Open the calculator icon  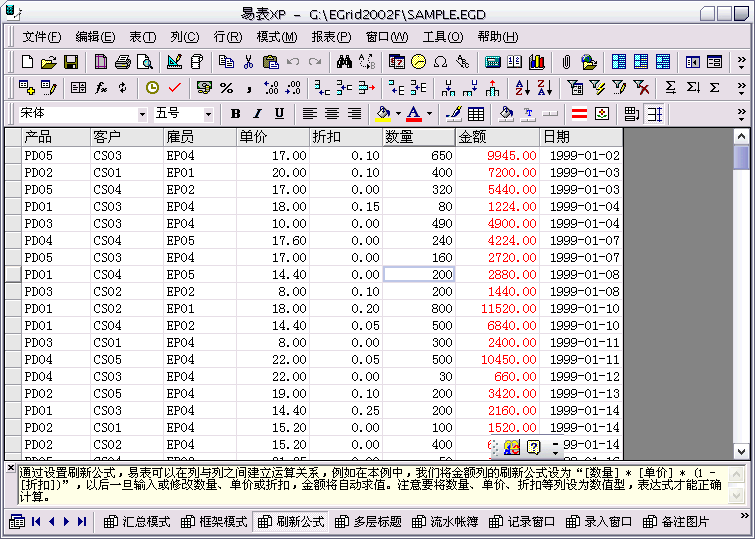(x=493, y=62)
